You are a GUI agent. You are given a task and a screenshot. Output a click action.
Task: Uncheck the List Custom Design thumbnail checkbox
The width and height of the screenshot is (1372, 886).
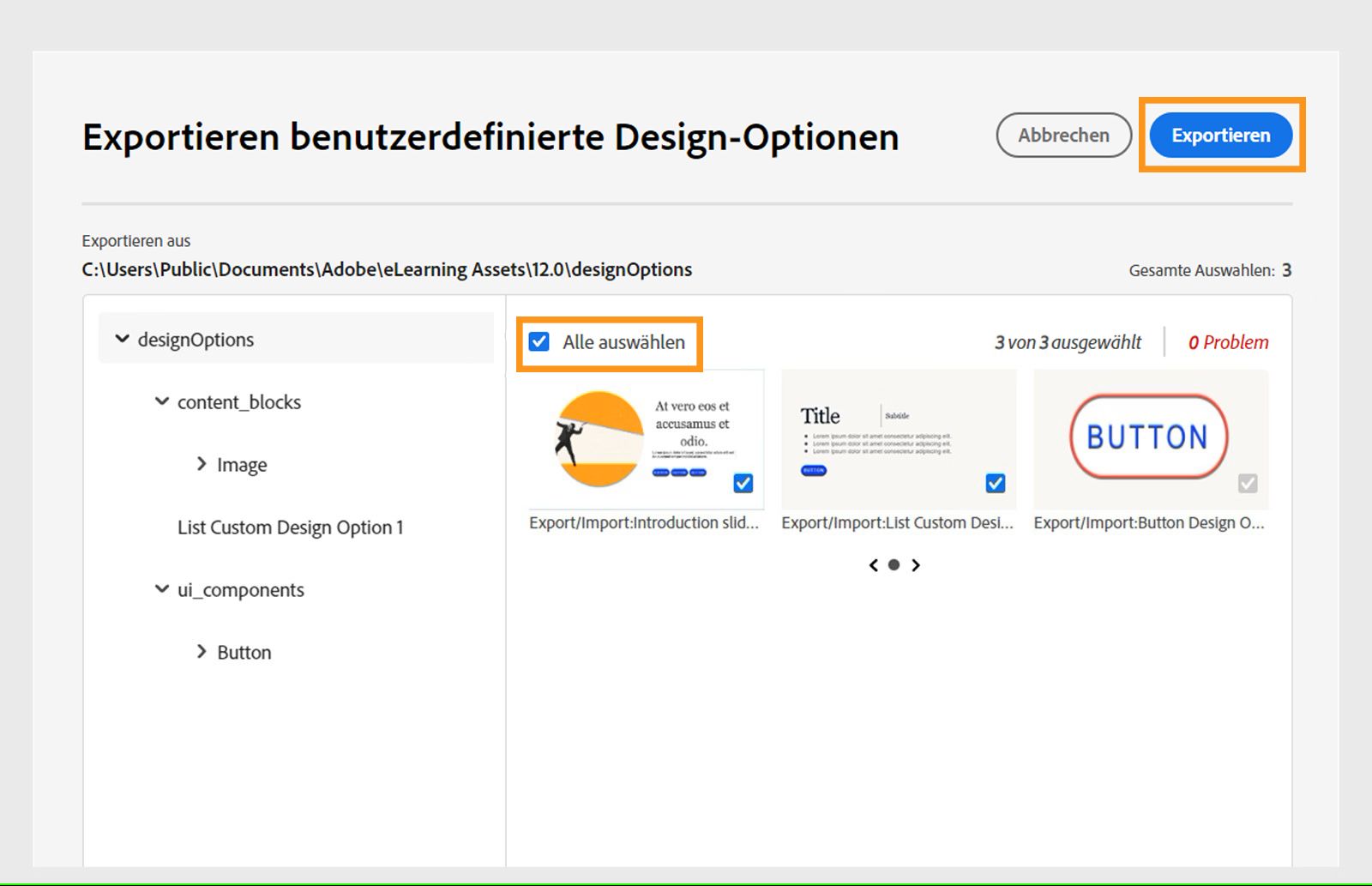coord(995,484)
